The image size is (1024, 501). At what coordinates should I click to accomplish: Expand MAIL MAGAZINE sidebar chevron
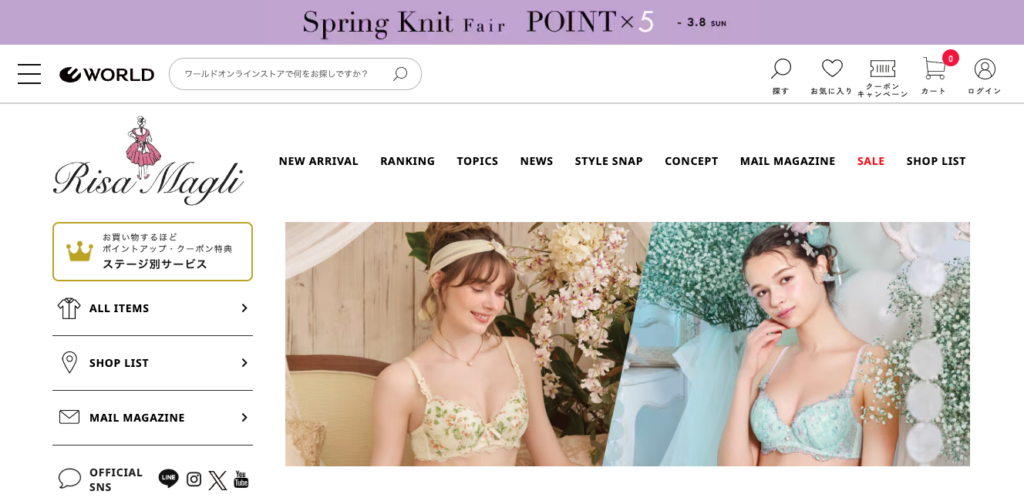click(x=244, y=418)
